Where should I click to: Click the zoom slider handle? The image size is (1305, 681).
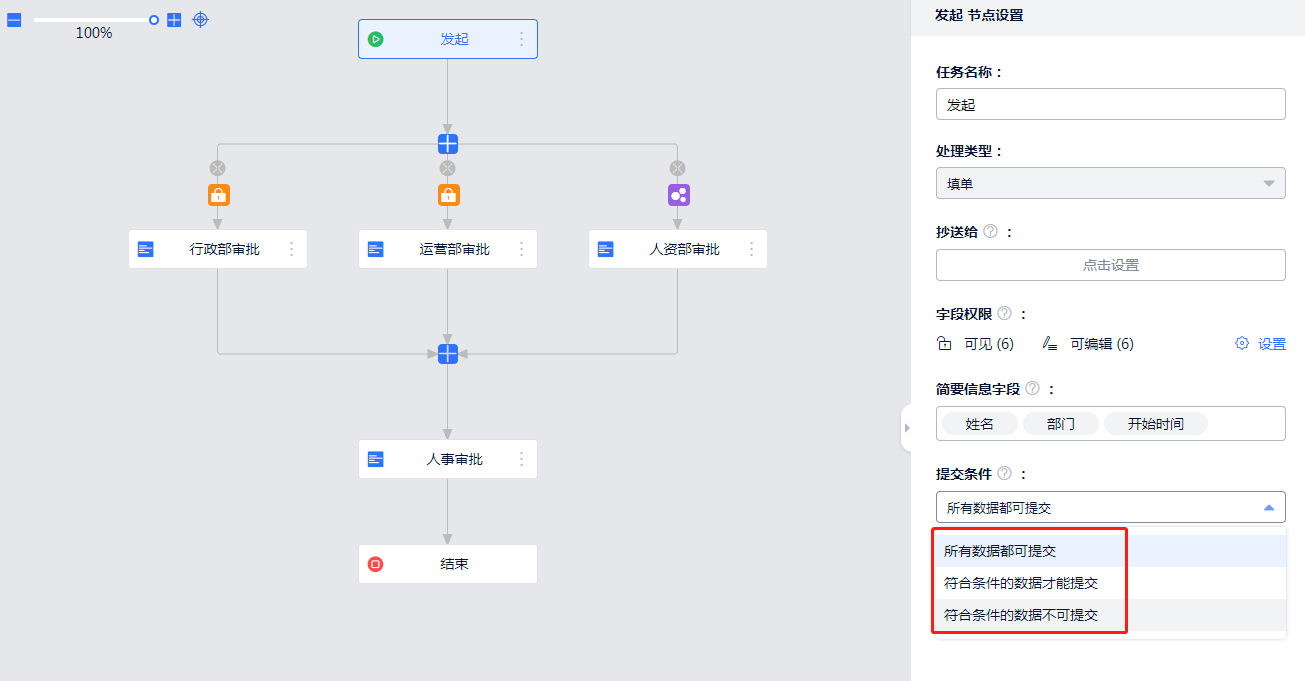click(154, 20)
